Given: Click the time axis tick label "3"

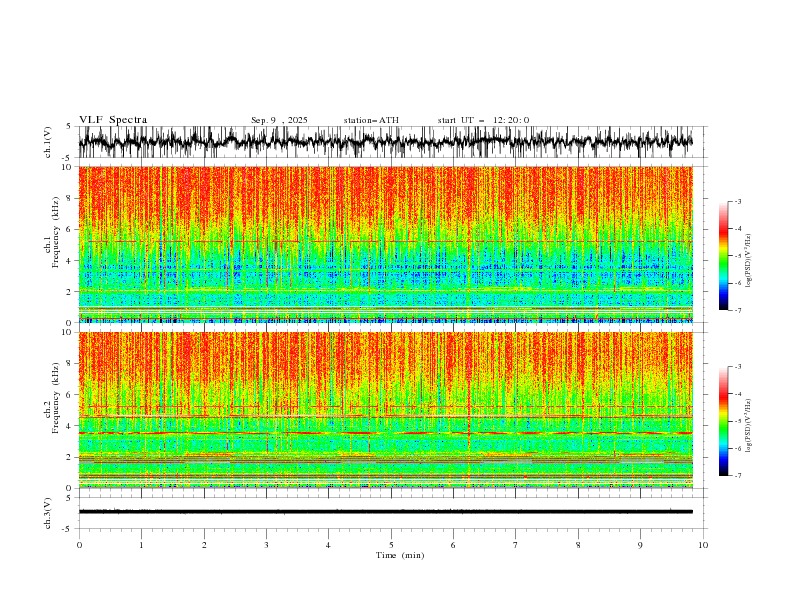Looking at the screenshot, I should (266, 545).
